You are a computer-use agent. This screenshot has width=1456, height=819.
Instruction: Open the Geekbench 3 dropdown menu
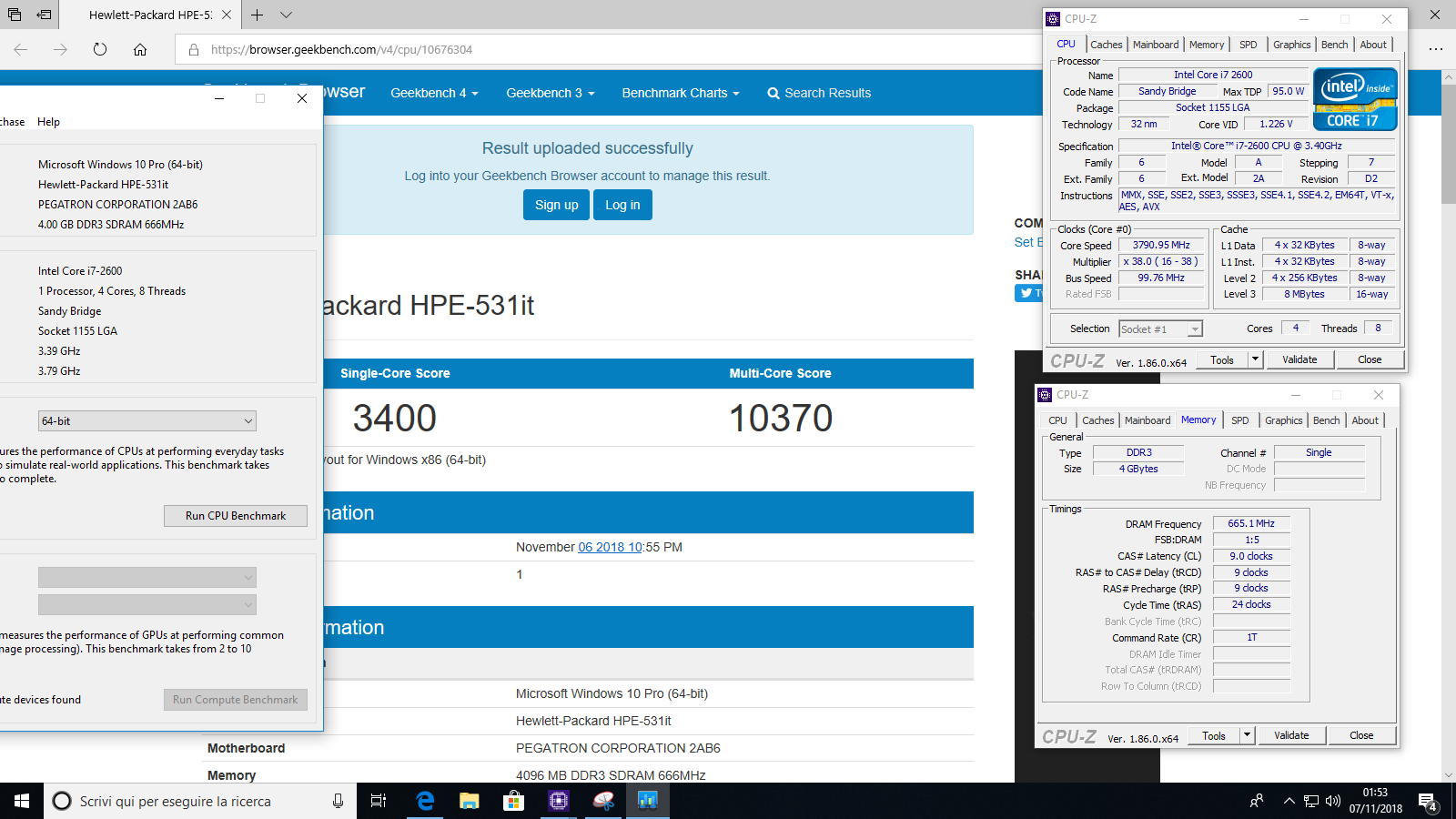click(550, 93)
